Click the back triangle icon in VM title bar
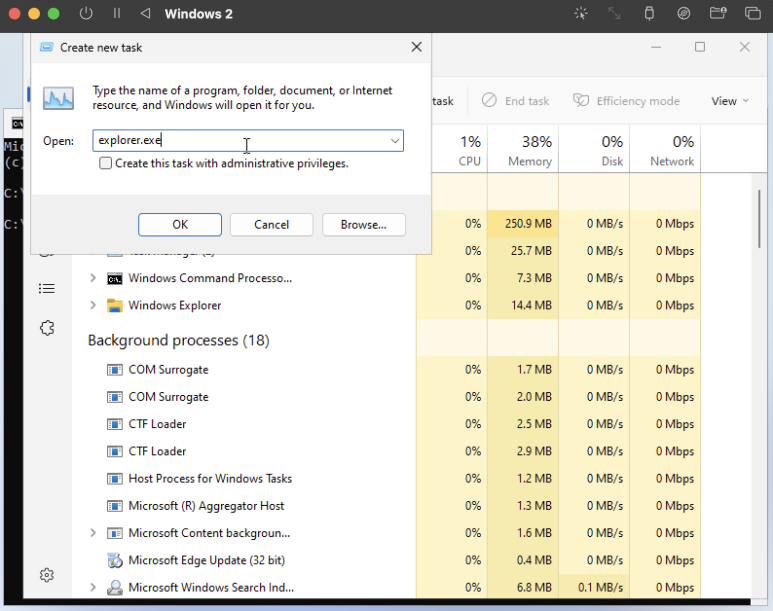The image size is (773, 611). (145, 13)
